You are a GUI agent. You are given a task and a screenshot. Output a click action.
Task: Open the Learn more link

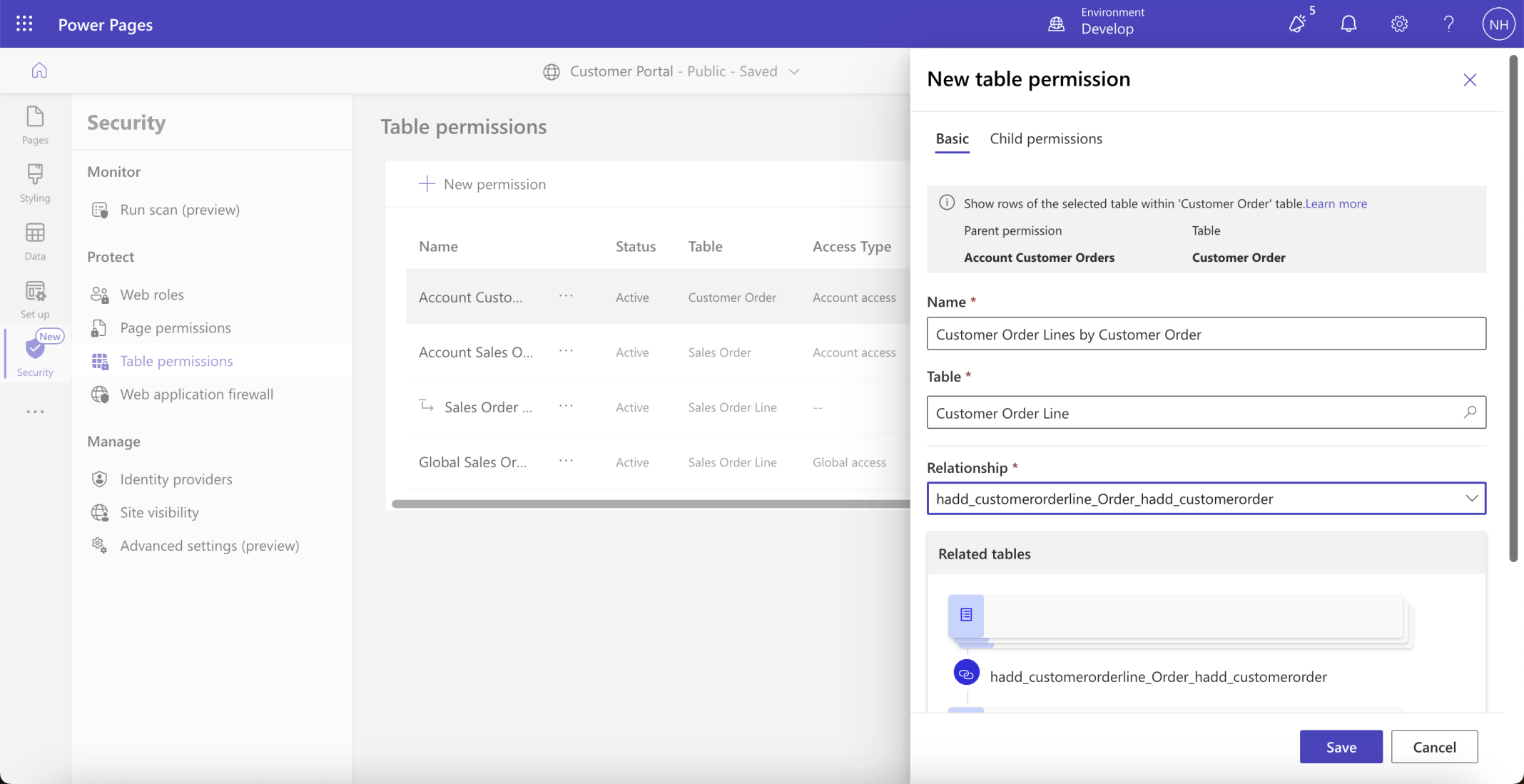click(1336, 204)
